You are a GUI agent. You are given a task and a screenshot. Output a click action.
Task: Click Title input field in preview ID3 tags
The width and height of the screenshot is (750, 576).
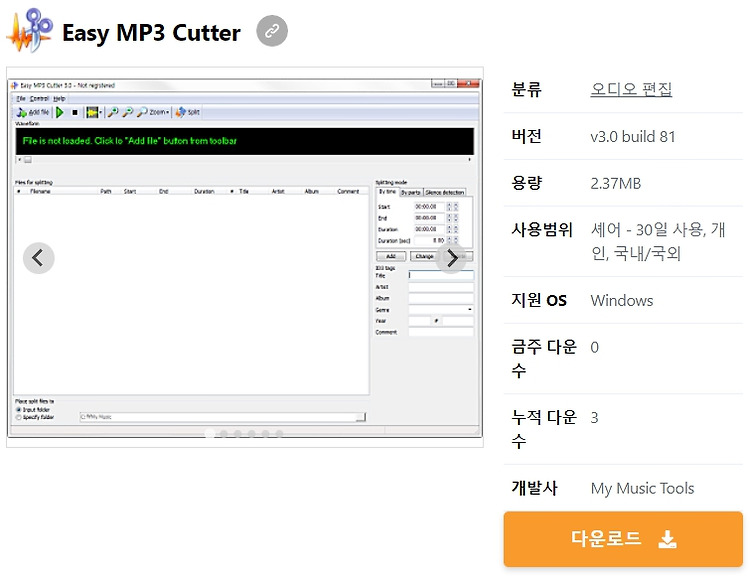[441, 275]
